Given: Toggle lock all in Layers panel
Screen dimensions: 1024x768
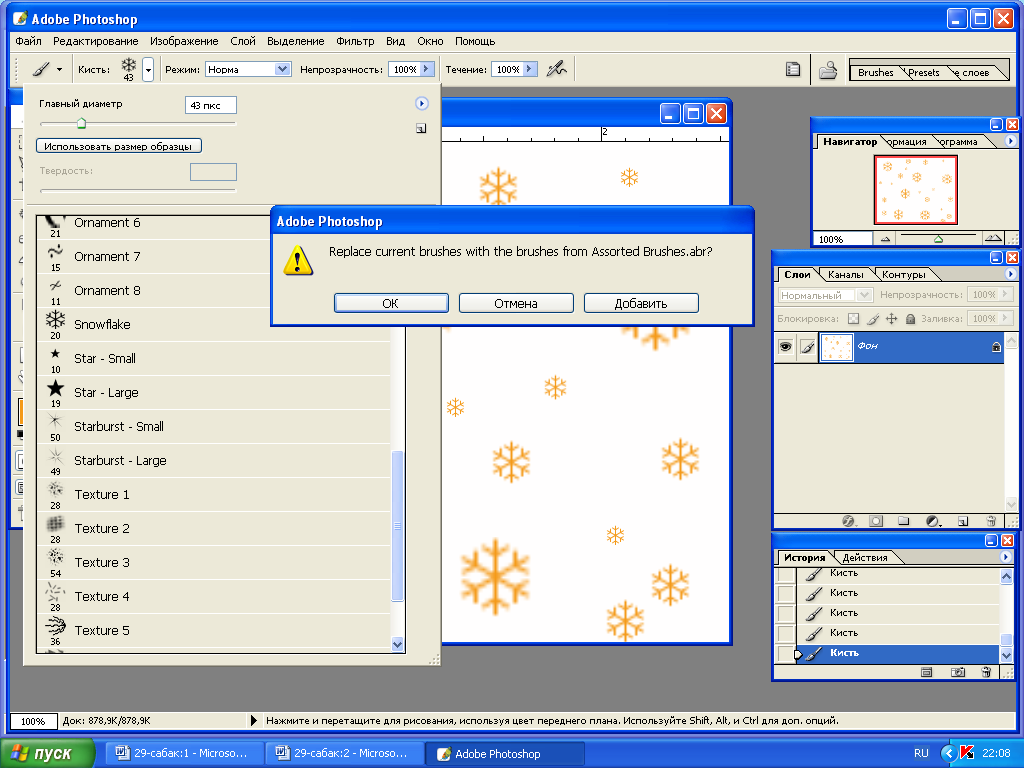Looking at the screenshot, I should (910, 319).
